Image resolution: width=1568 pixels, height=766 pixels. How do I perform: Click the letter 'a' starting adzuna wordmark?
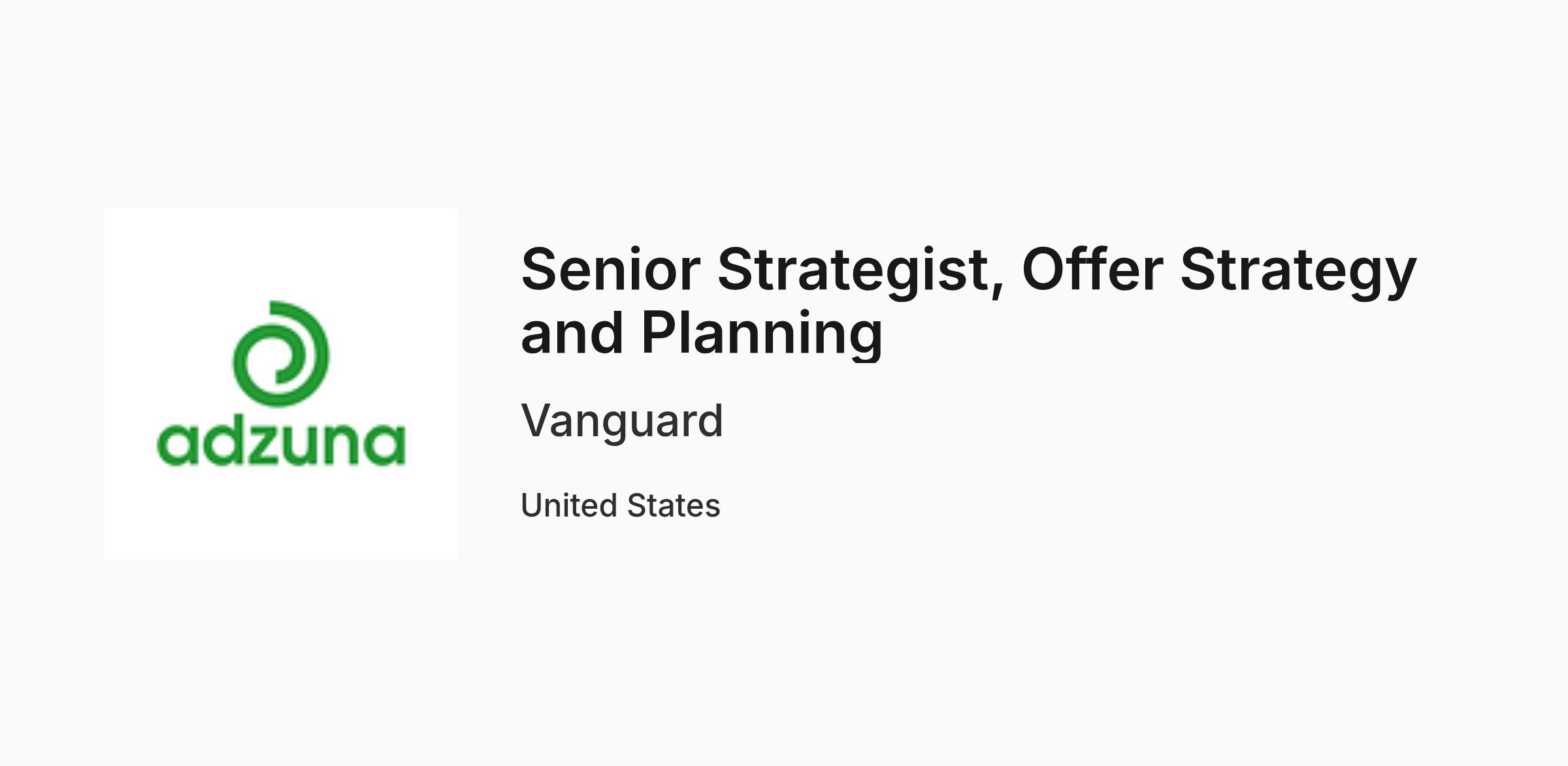177,445
